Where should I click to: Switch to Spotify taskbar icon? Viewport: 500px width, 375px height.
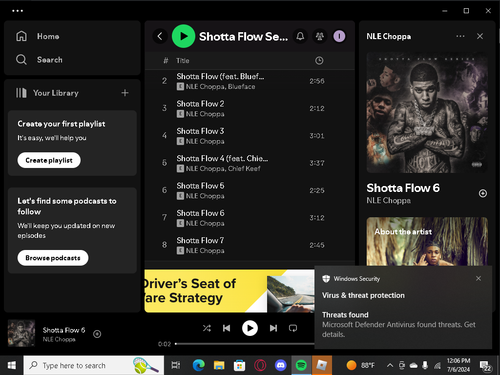tap(301, 365)
